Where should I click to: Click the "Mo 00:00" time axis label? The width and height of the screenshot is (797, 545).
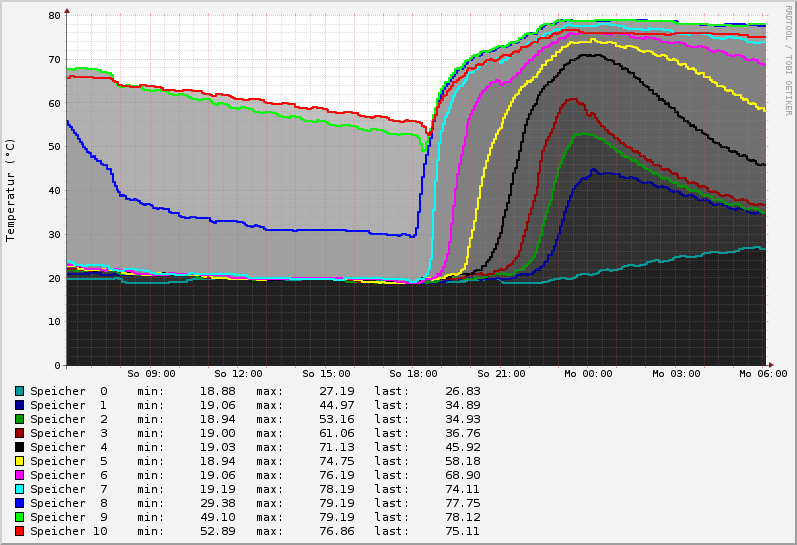coord(588,374)
